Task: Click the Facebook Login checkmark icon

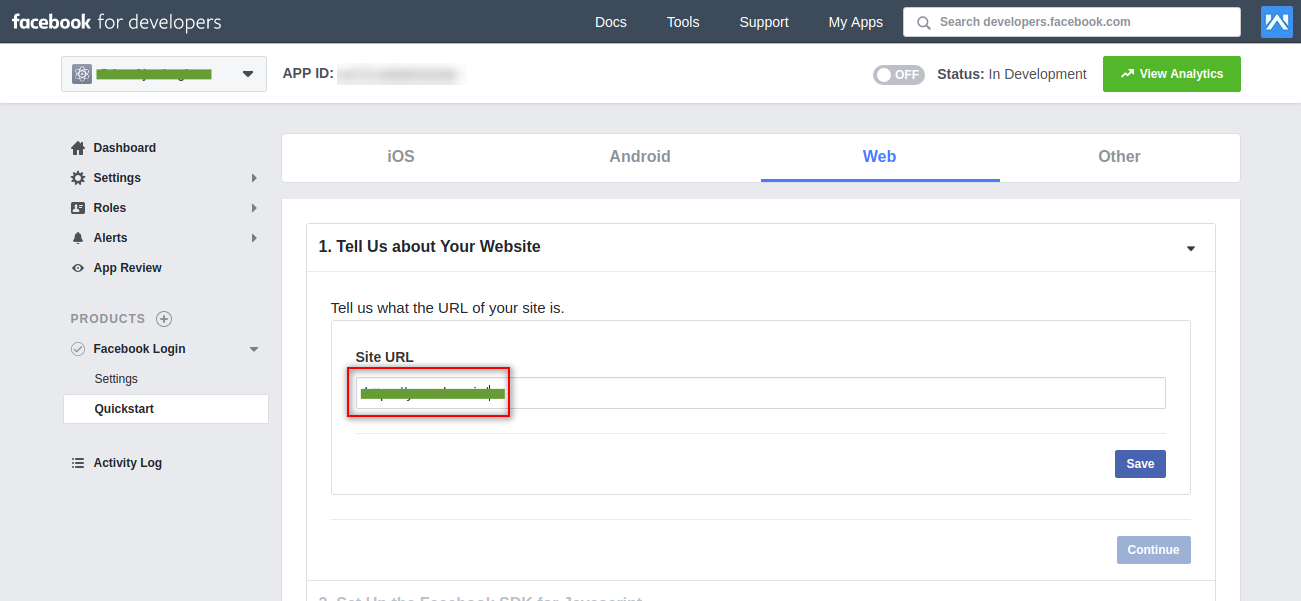Action: 78,349
